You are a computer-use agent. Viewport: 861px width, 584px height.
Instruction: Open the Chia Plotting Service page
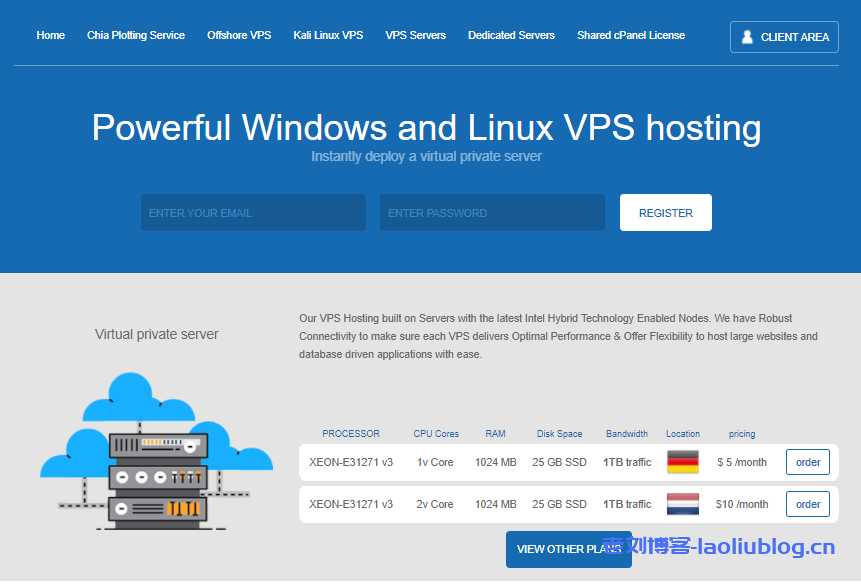(x=135, y=35)
